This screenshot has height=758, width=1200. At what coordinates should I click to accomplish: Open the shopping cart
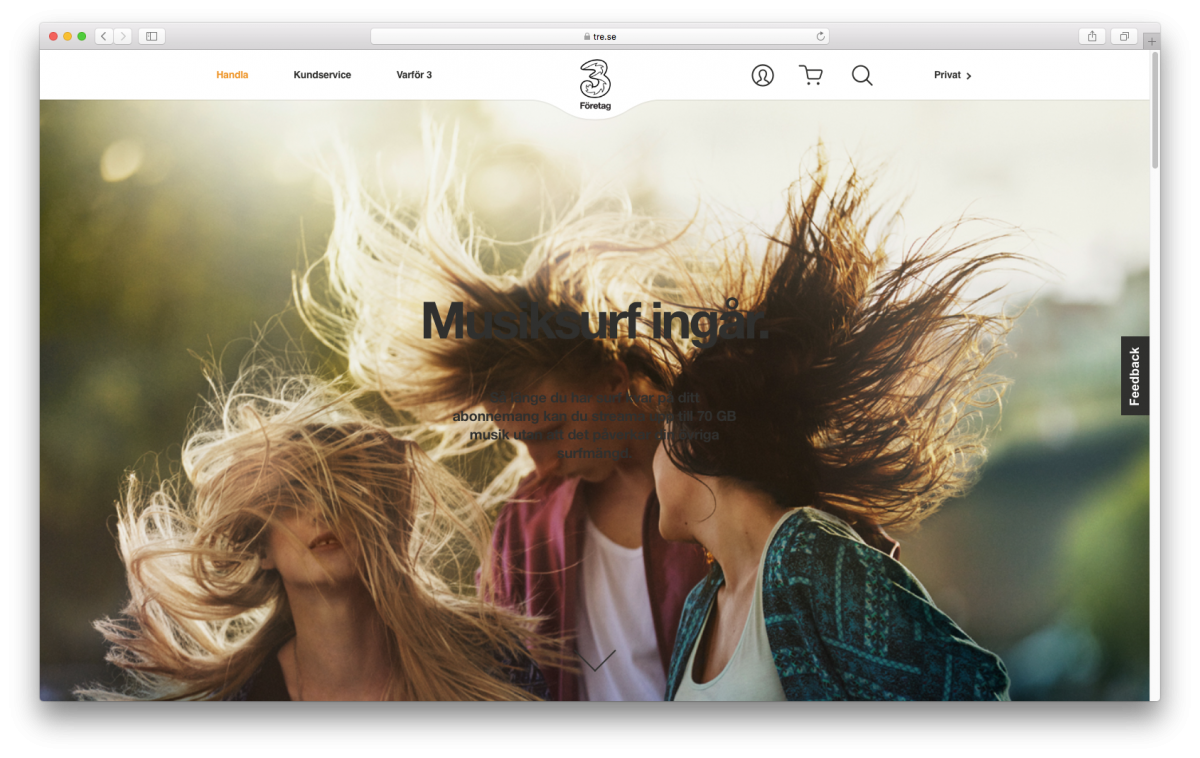point(810,75)
